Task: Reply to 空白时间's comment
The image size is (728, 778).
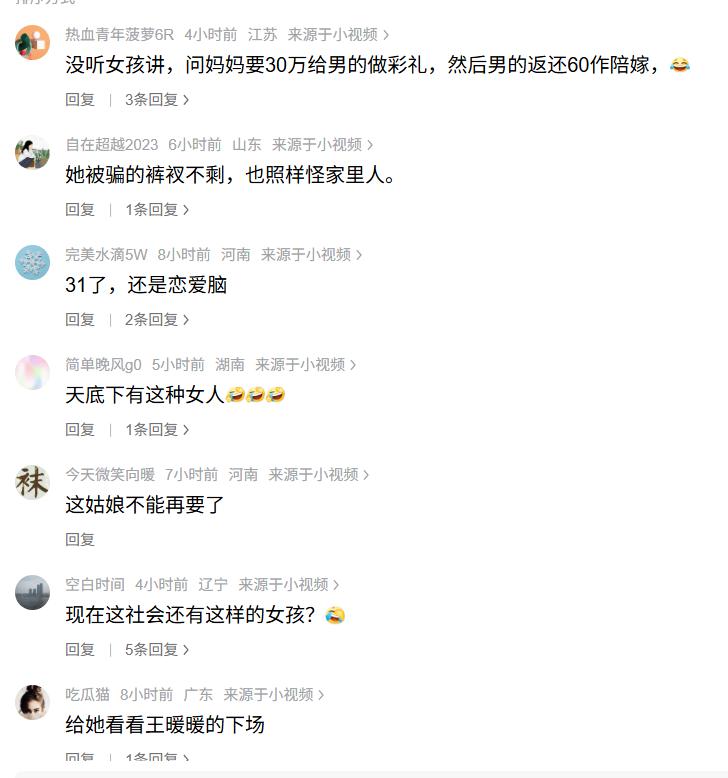Action: point(80,650)
